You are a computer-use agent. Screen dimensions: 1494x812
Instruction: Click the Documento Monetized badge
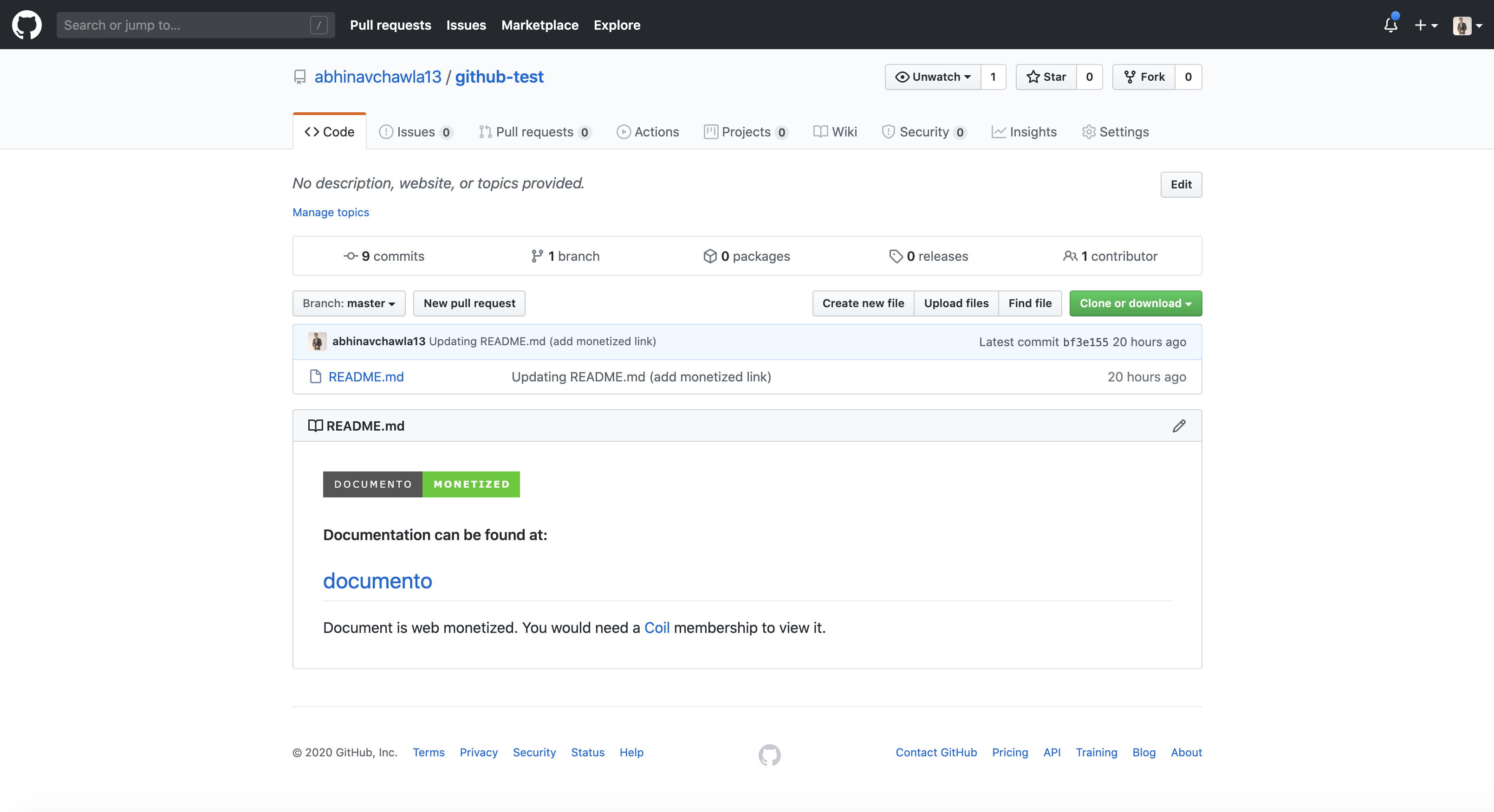(421, 484)
